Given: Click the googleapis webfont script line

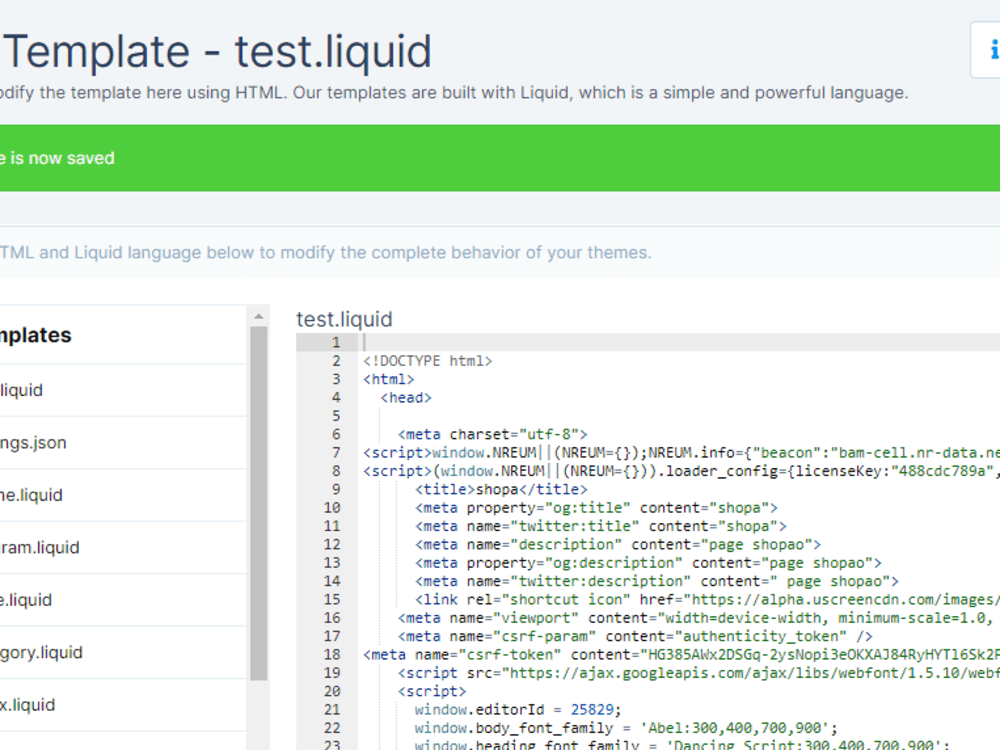Looking at the screenshot, I should 698,673.
